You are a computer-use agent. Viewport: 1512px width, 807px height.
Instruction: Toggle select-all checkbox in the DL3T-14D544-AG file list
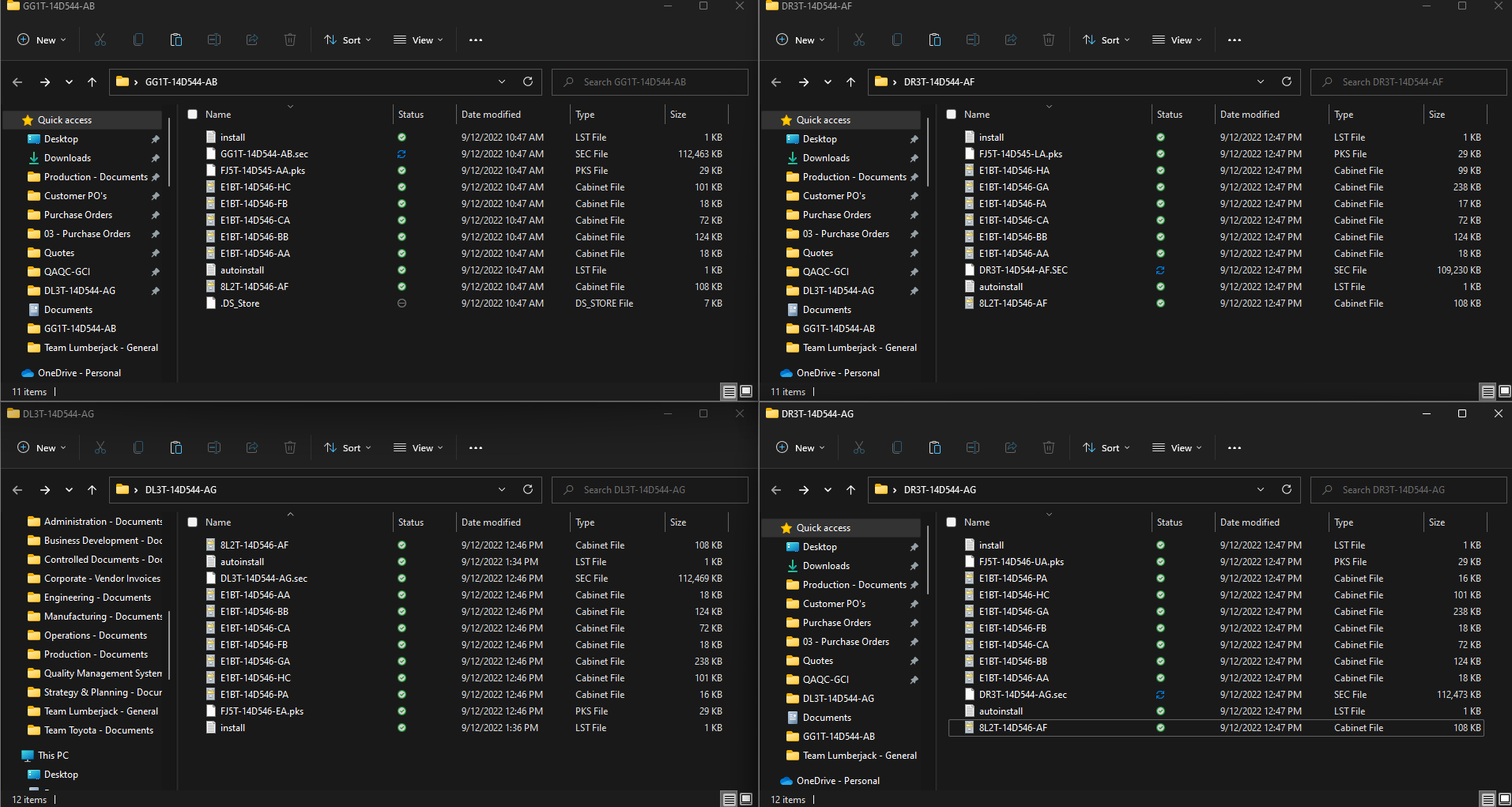192,522
